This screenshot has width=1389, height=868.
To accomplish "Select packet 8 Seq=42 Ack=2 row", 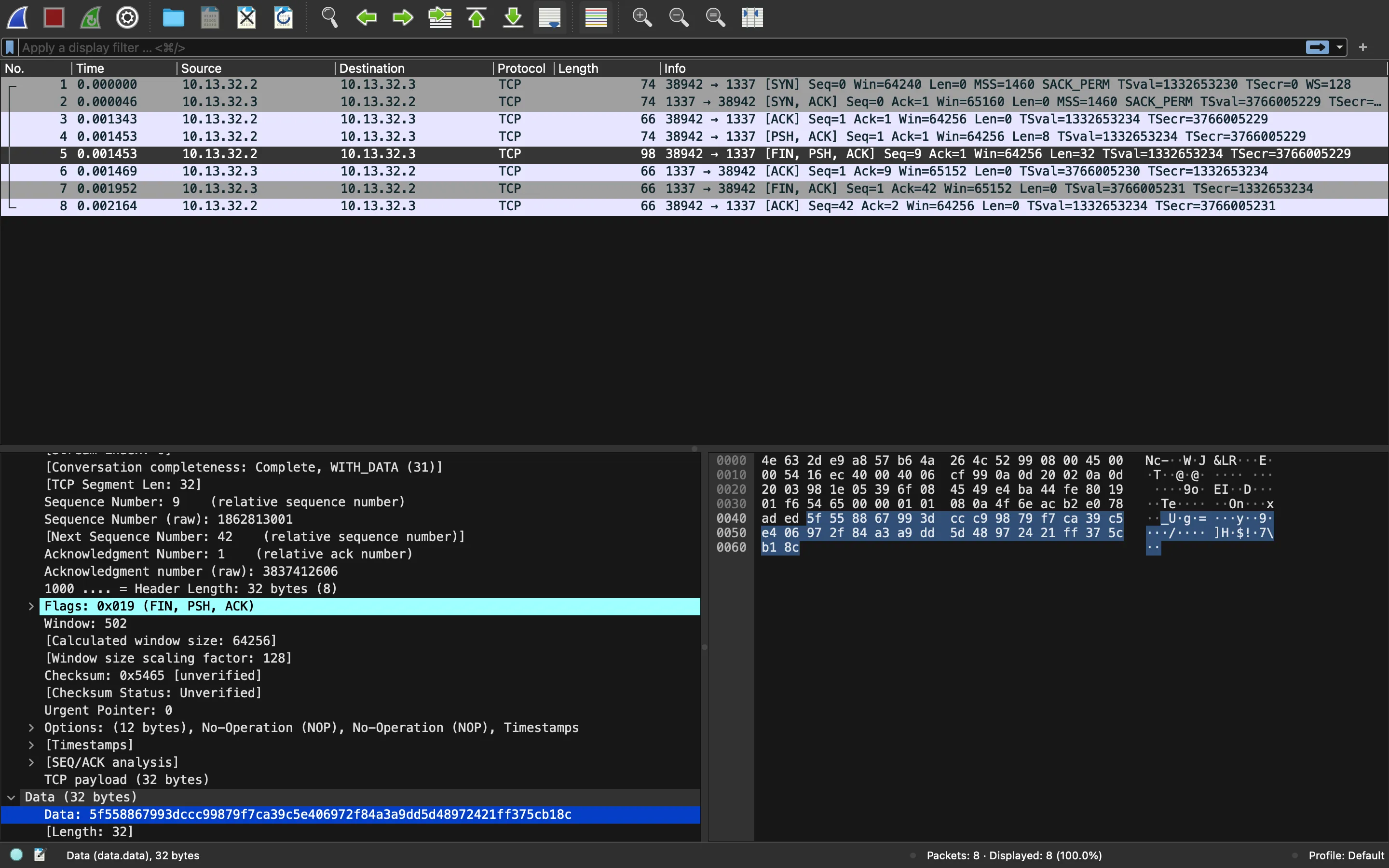I will 694,206.
